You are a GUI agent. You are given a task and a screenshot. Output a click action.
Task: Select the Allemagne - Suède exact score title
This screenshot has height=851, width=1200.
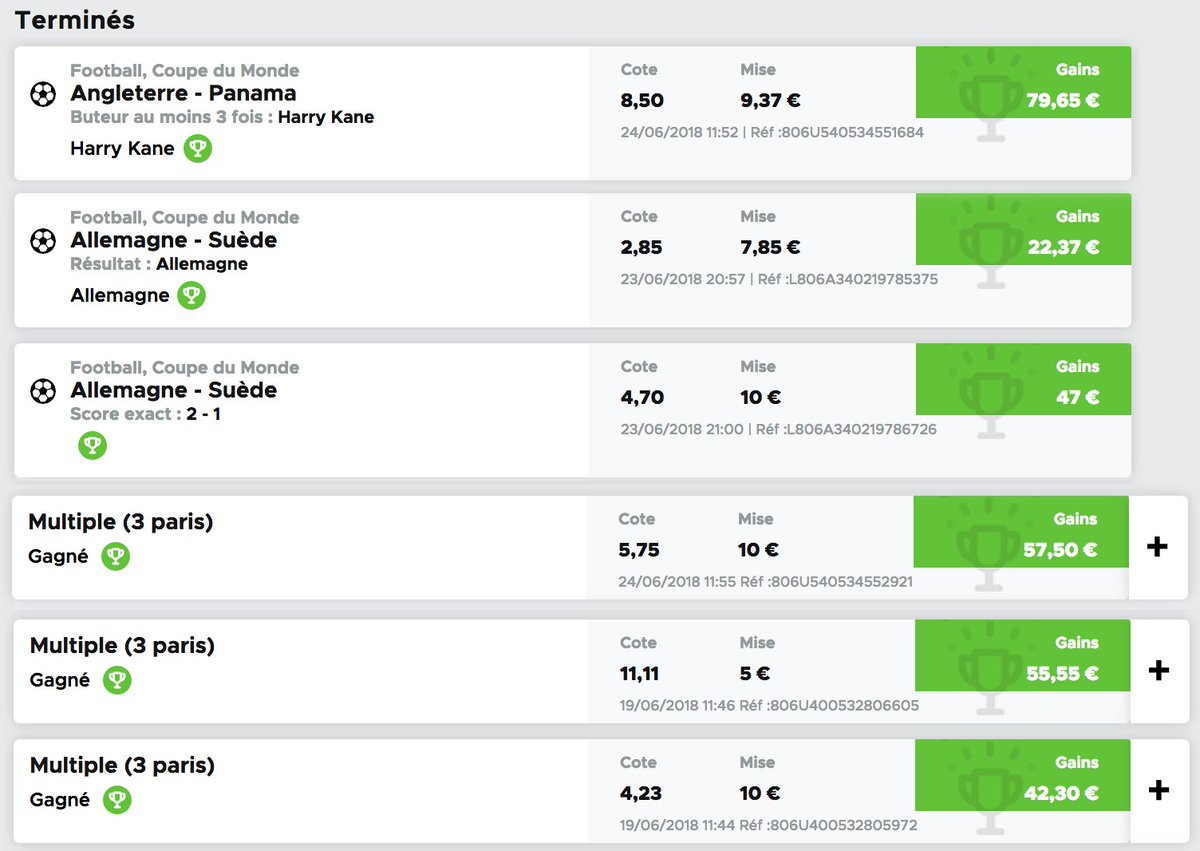174,391
